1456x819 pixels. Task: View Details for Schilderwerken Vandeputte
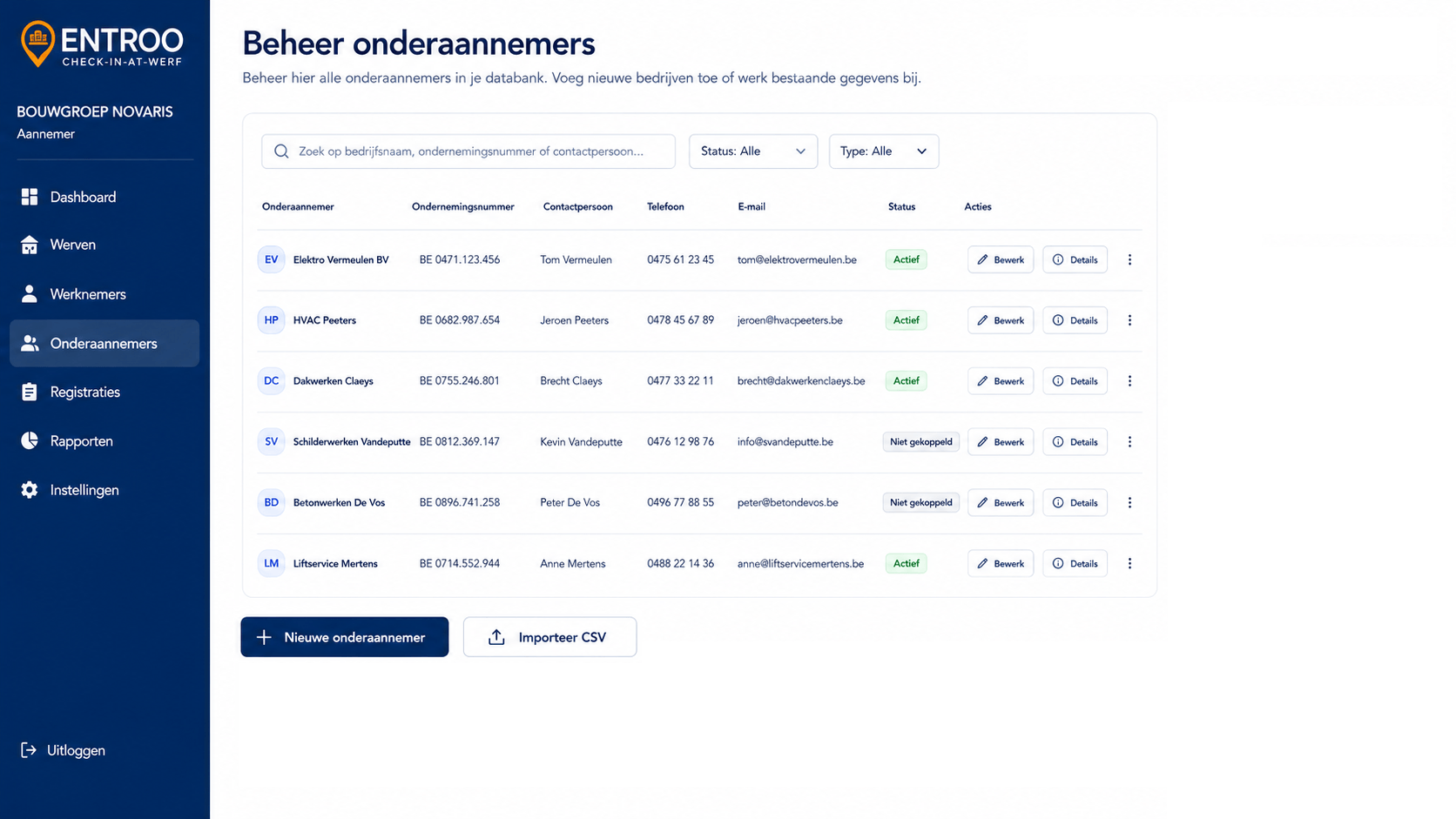pyautogui.click(x=1075, y=442)
